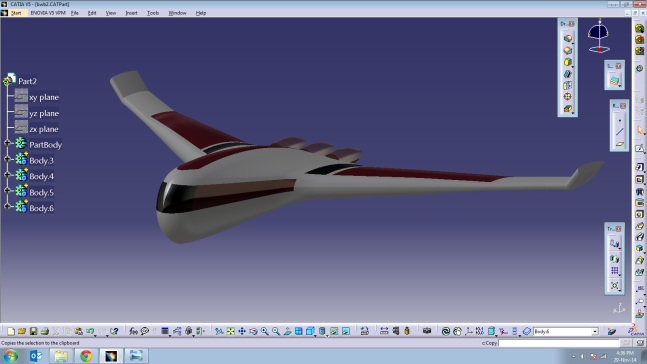Screen dimensions: 647x364
Task: Click the Fly mode icon in view toolbar
Action: point(219,331)
